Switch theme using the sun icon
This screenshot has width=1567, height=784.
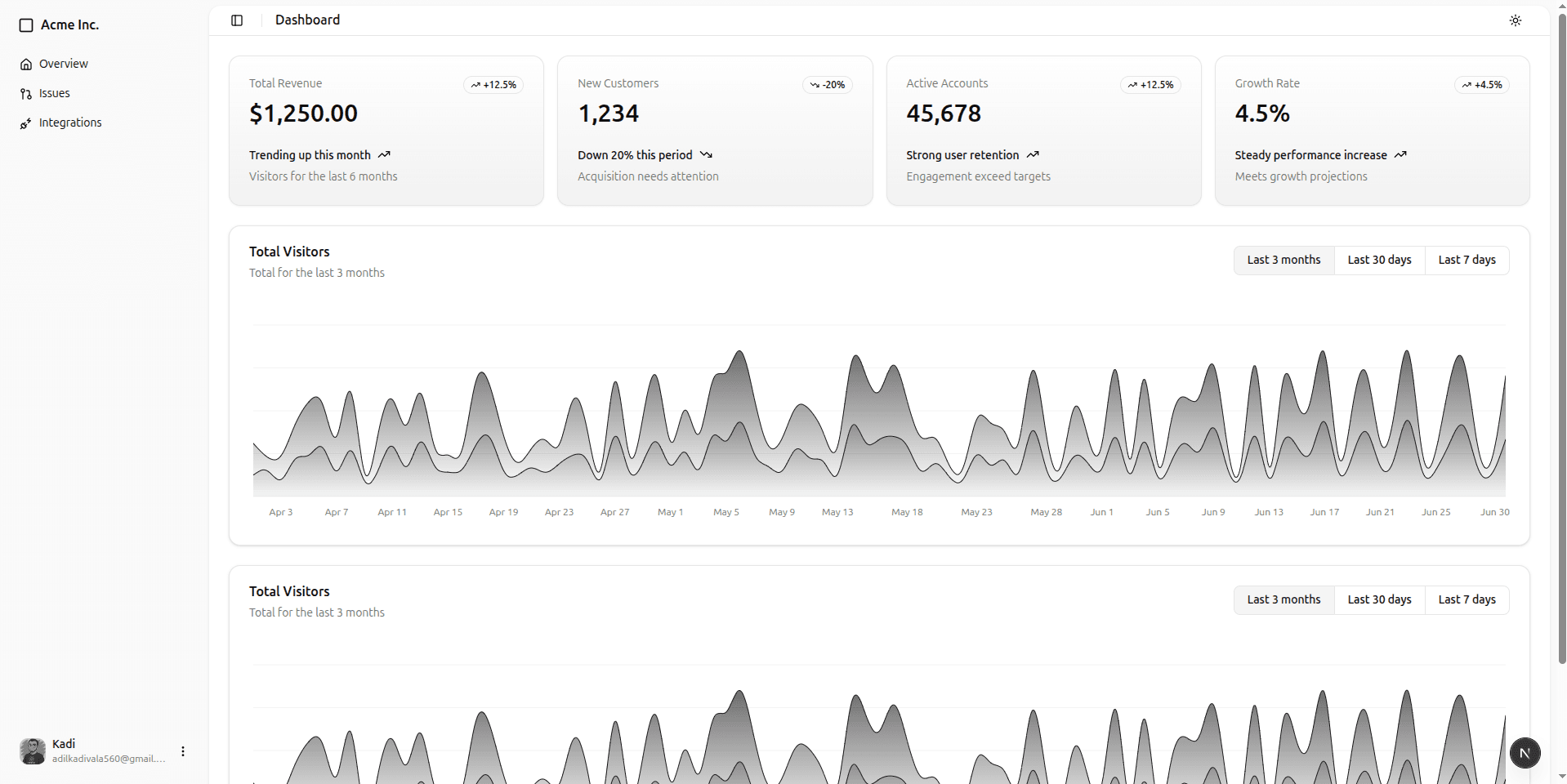(x=1516, y=20)
